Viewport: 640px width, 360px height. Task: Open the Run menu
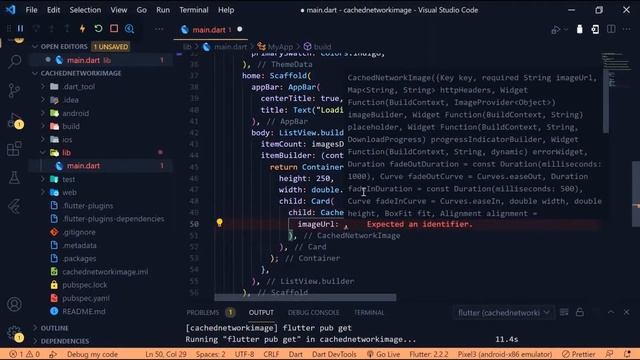tap(163, 10)
